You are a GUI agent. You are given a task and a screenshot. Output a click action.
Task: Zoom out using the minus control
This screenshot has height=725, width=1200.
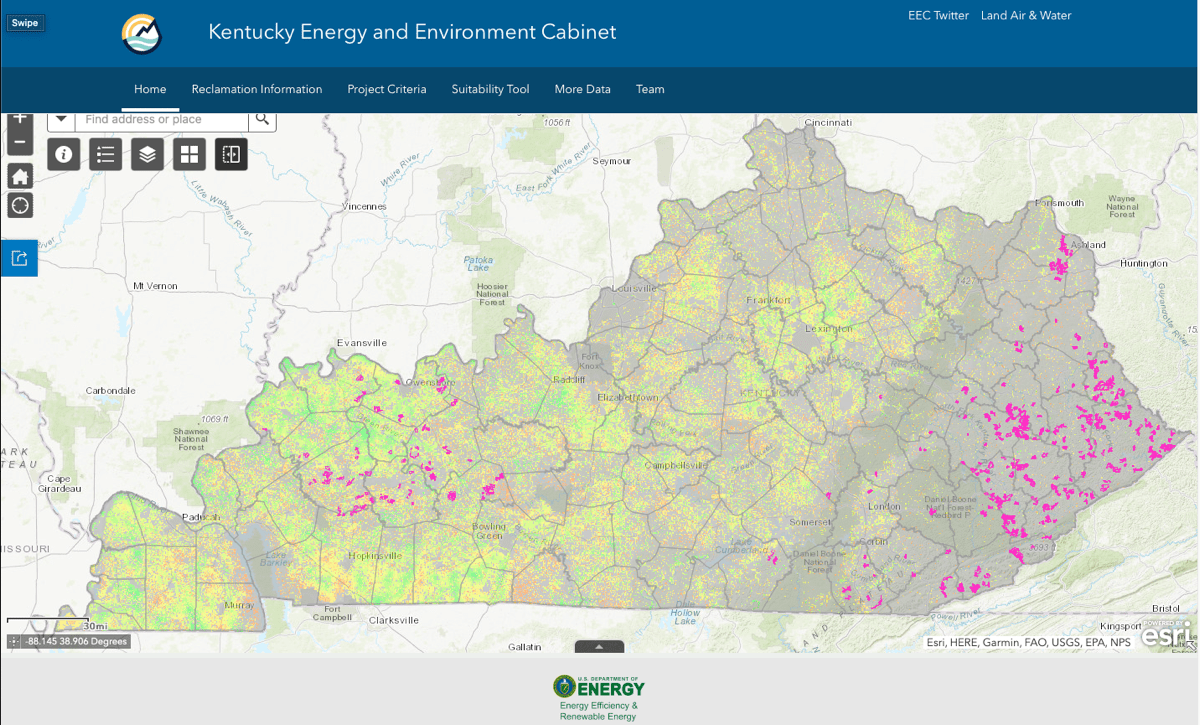click(19, 142)
